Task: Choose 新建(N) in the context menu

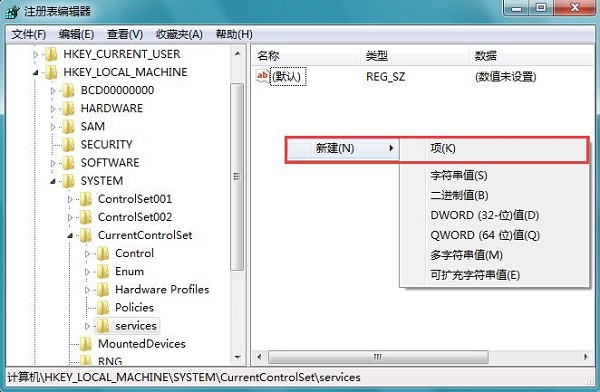Action: click(x=343, y=149)
